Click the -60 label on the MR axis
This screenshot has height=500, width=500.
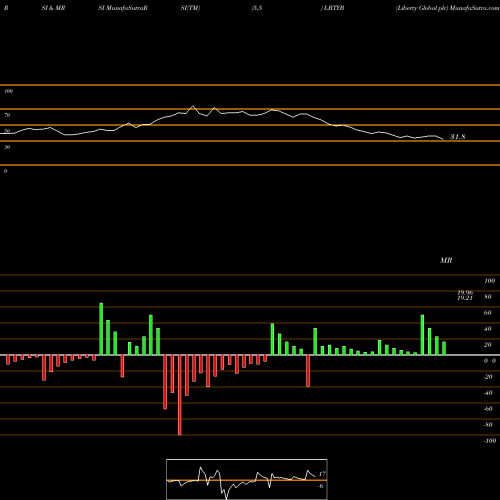point(488,409)
